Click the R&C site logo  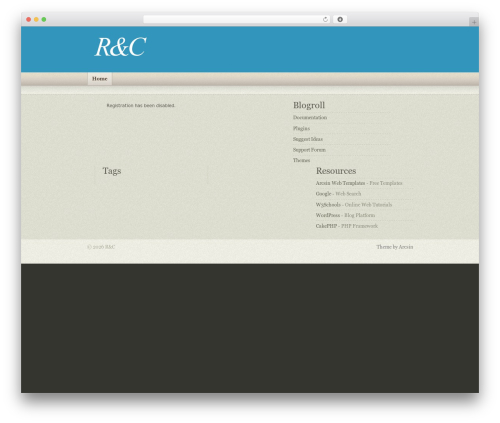(x=121, y=47)
